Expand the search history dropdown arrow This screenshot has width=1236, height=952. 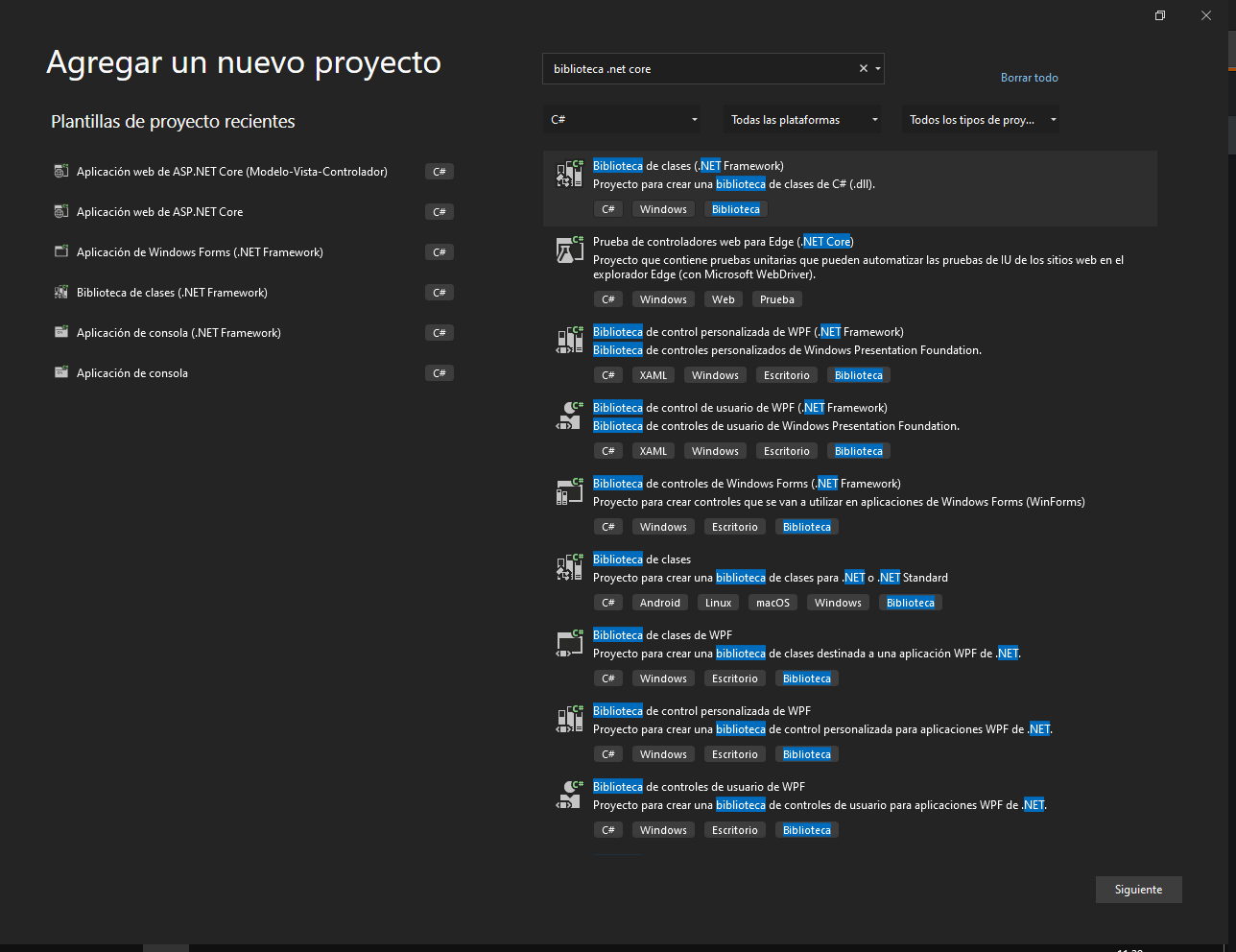[x=878, y=68]
